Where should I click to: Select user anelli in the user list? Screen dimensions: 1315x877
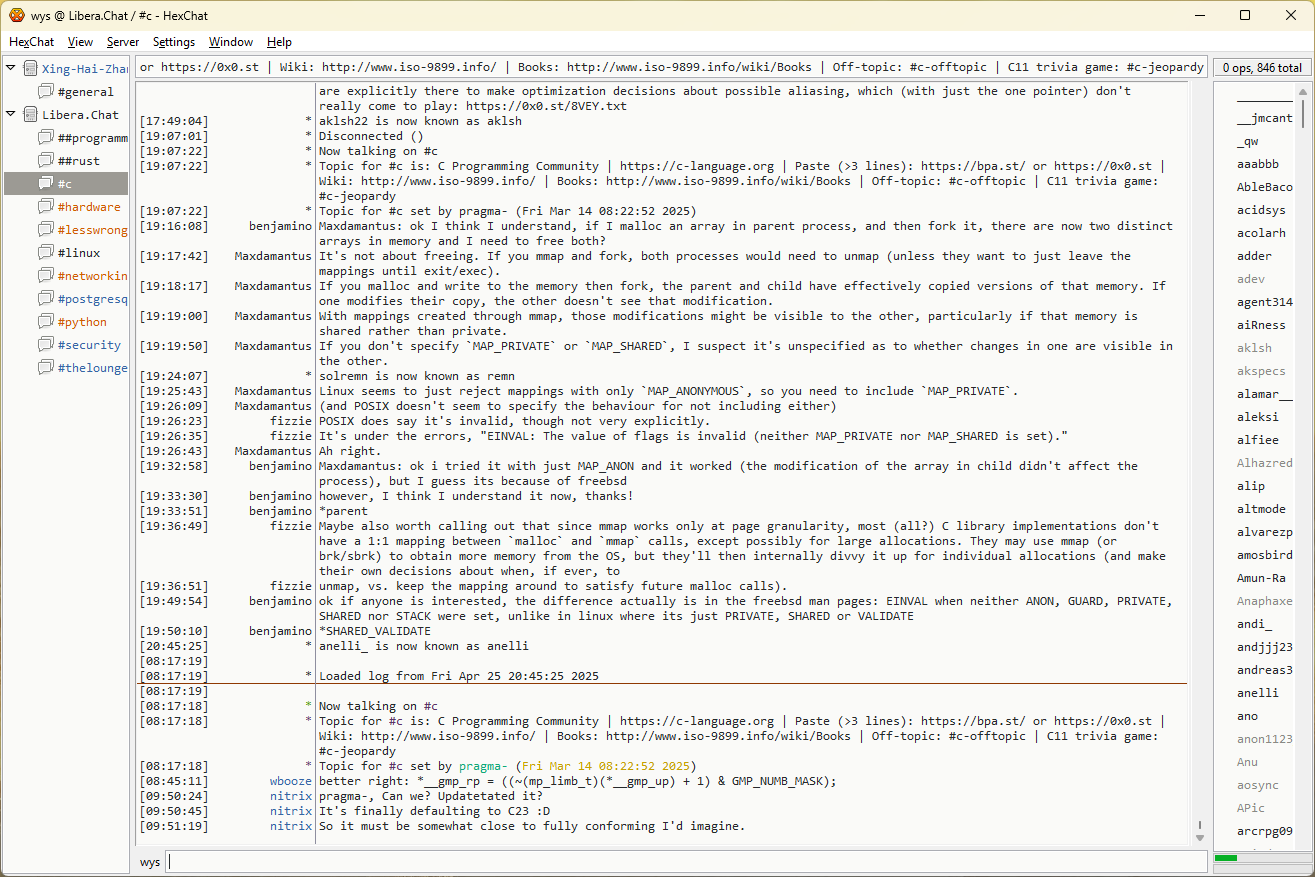click(1257, 693)
